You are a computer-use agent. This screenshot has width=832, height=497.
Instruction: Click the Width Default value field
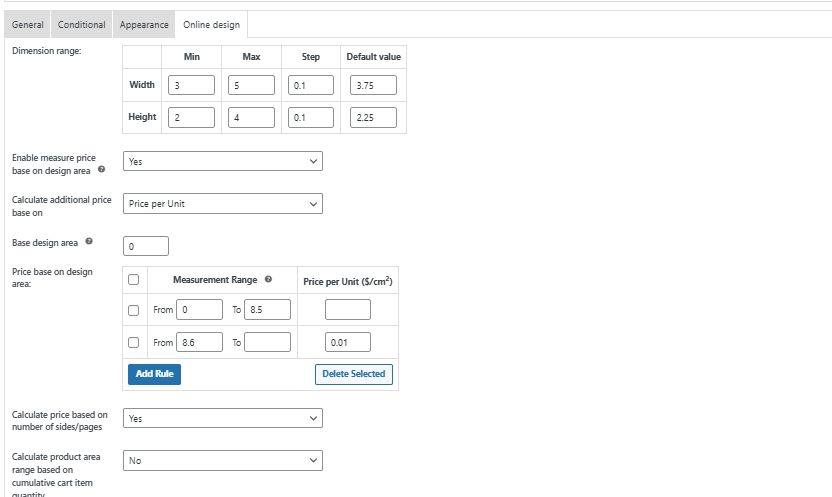coord(374,86)
